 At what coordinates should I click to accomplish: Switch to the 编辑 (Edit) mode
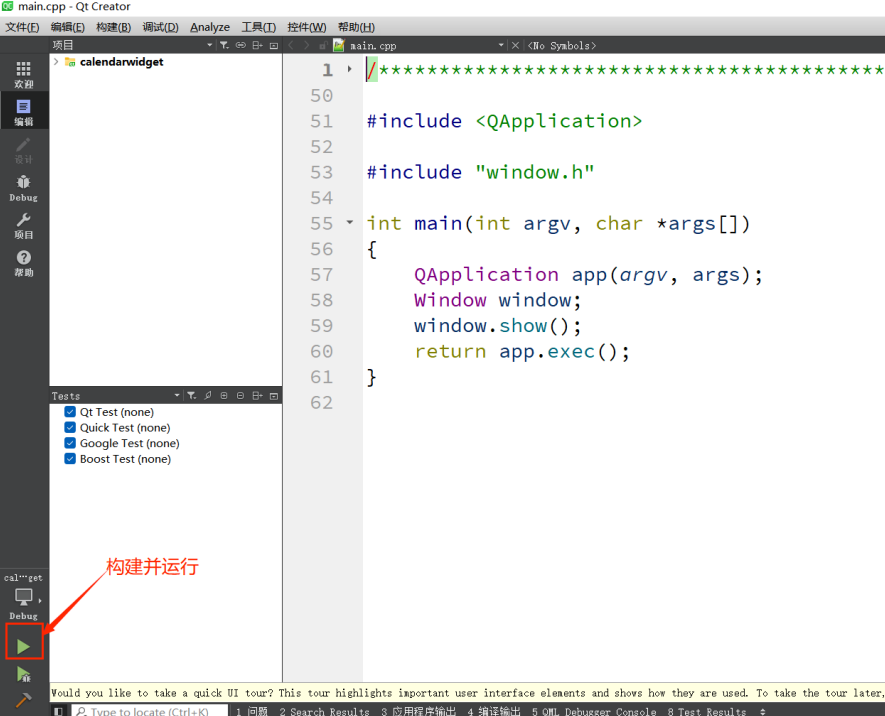[x=24, y=112]
